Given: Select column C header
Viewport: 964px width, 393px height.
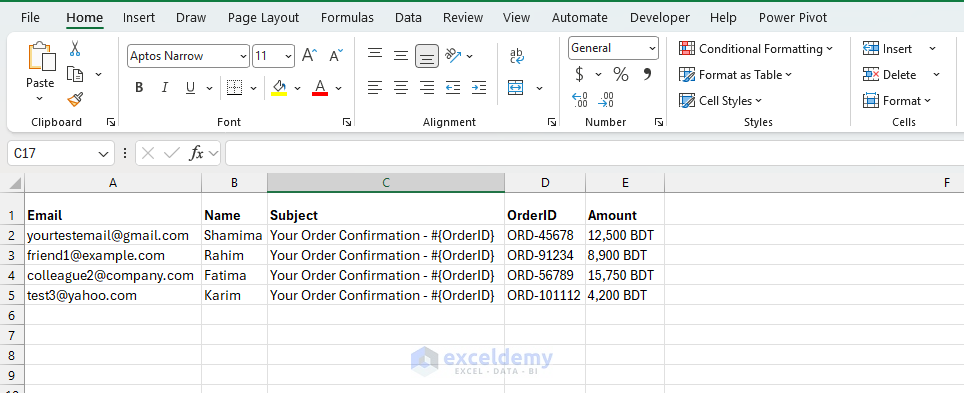Looking at the screenshot, I should click(x=386, y=183).
